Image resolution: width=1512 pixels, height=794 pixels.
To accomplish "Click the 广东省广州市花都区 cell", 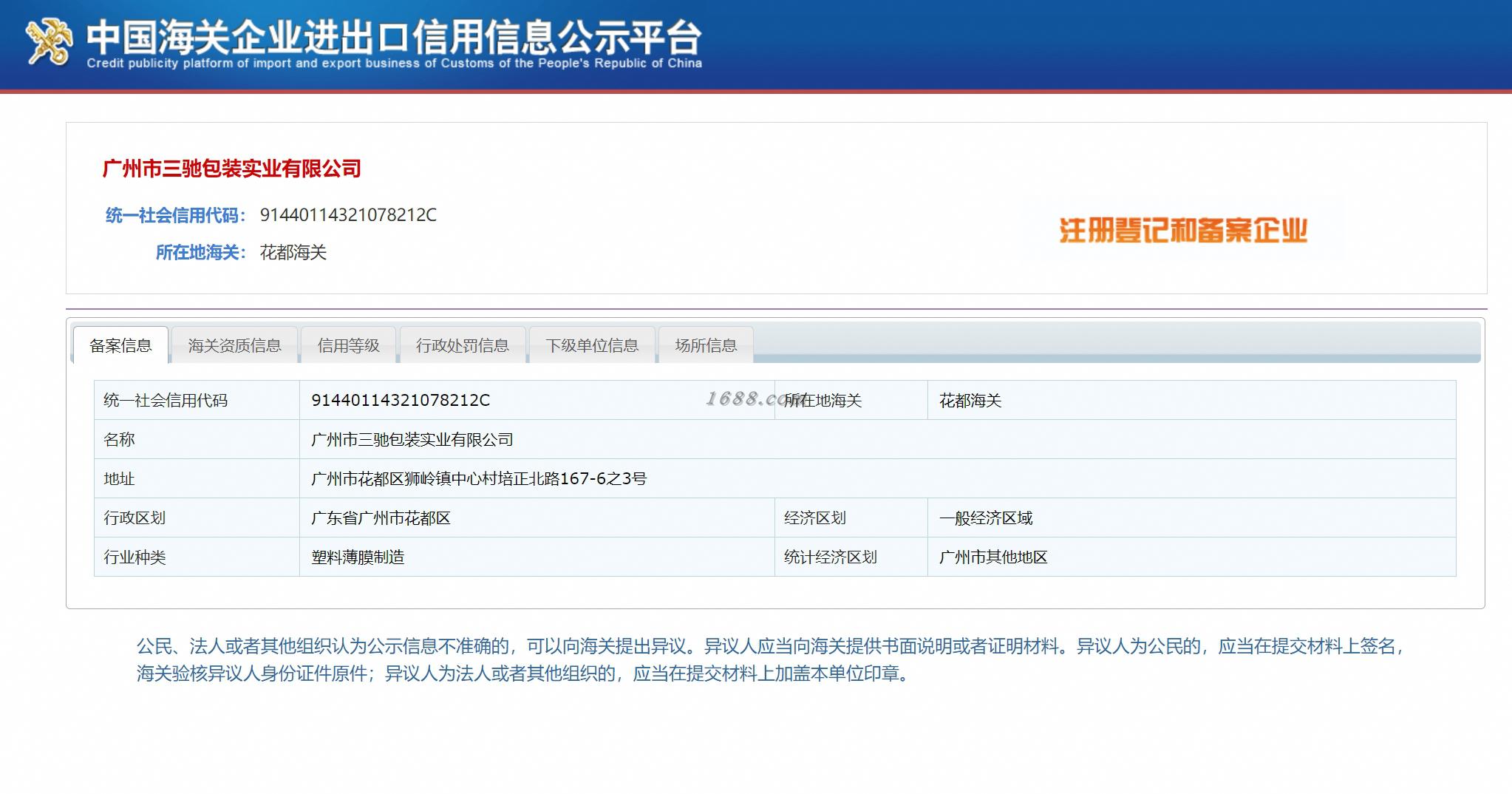I will coord(537,518).
